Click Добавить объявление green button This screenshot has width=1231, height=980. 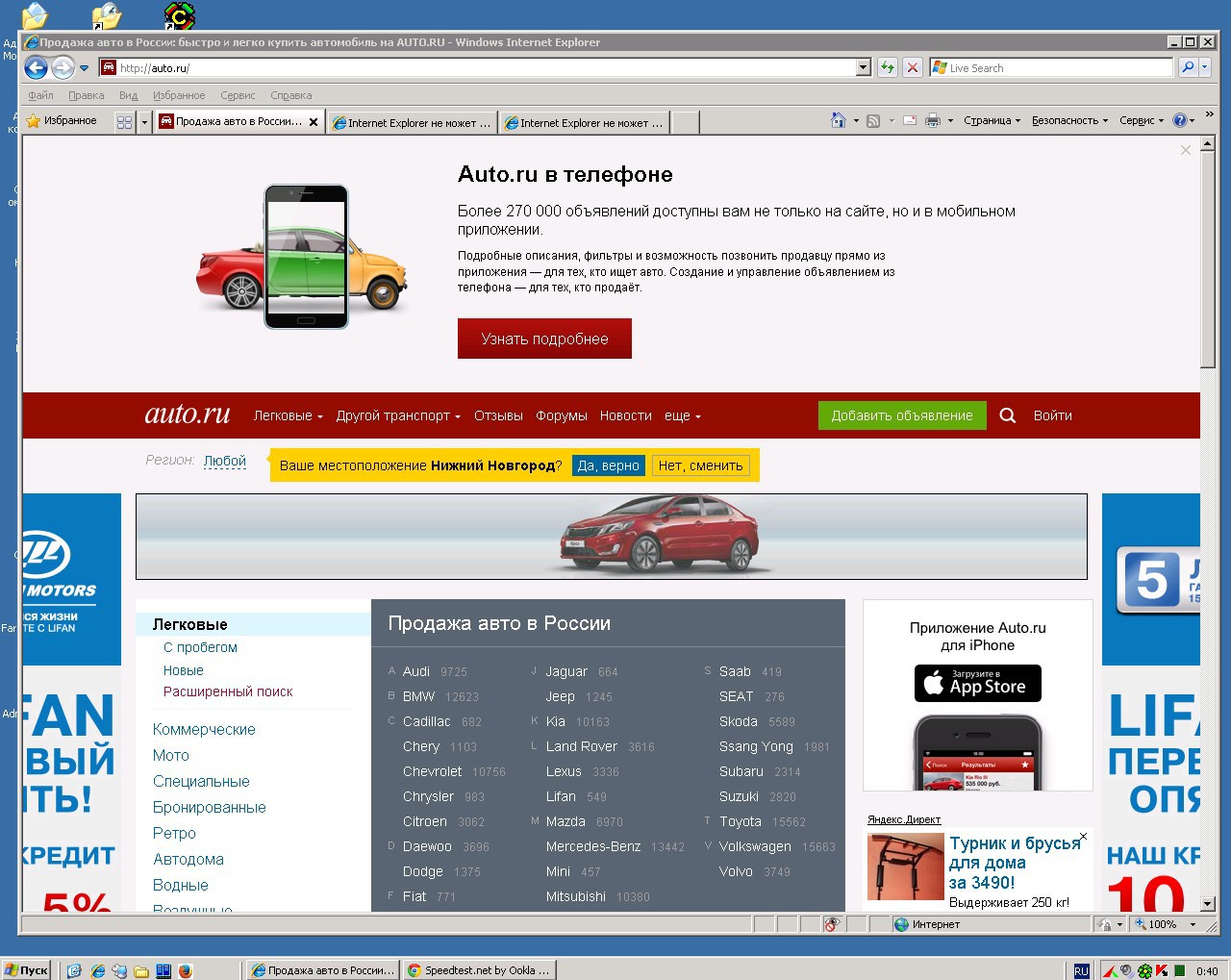point(902,415)
